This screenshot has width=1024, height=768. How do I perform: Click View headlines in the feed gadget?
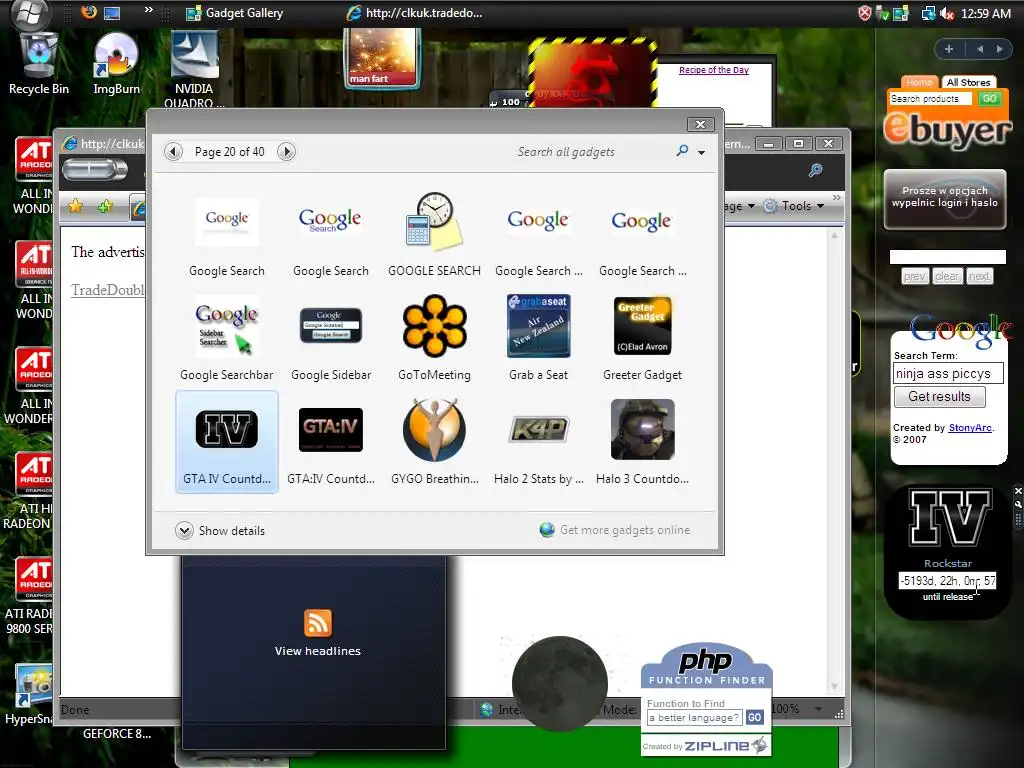pyautogui.click(x=317, y=651)
